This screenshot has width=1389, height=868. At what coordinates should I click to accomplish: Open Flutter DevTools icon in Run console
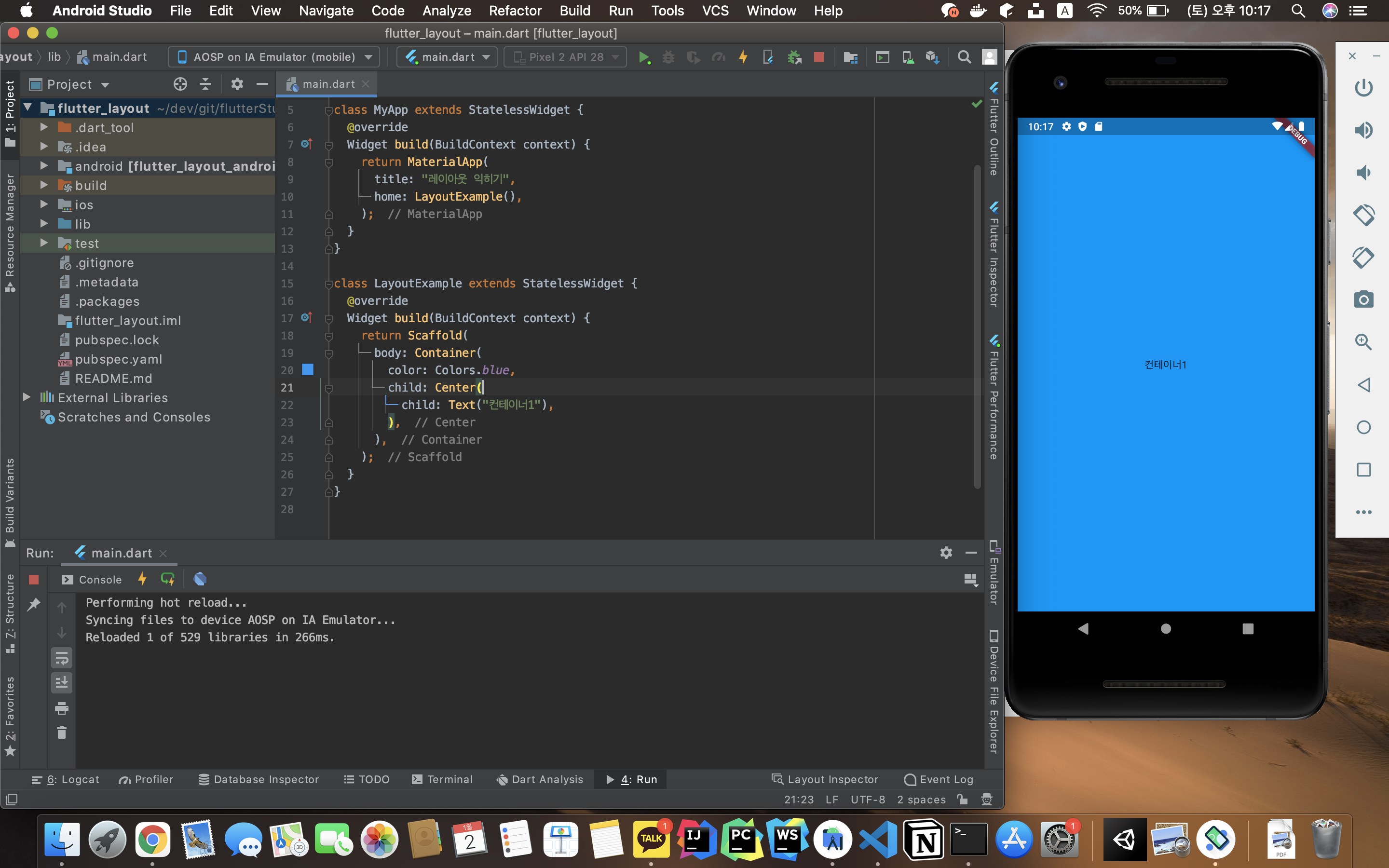click(200, 579)
